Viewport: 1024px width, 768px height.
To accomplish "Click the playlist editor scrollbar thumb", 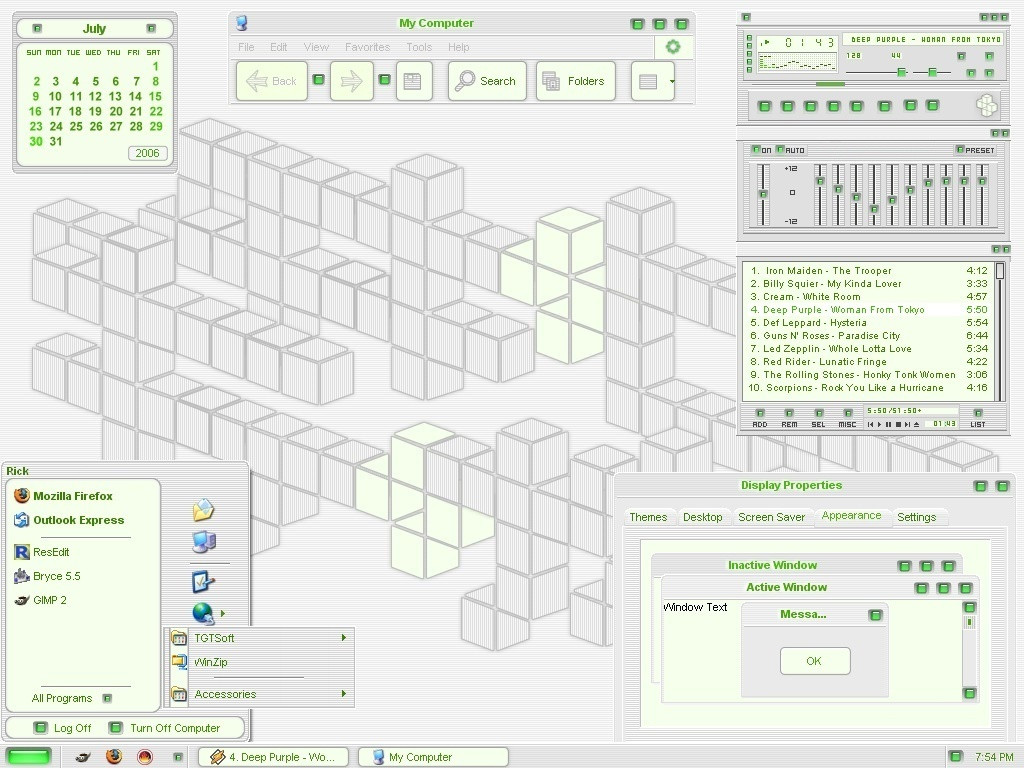I will [999, 271].
